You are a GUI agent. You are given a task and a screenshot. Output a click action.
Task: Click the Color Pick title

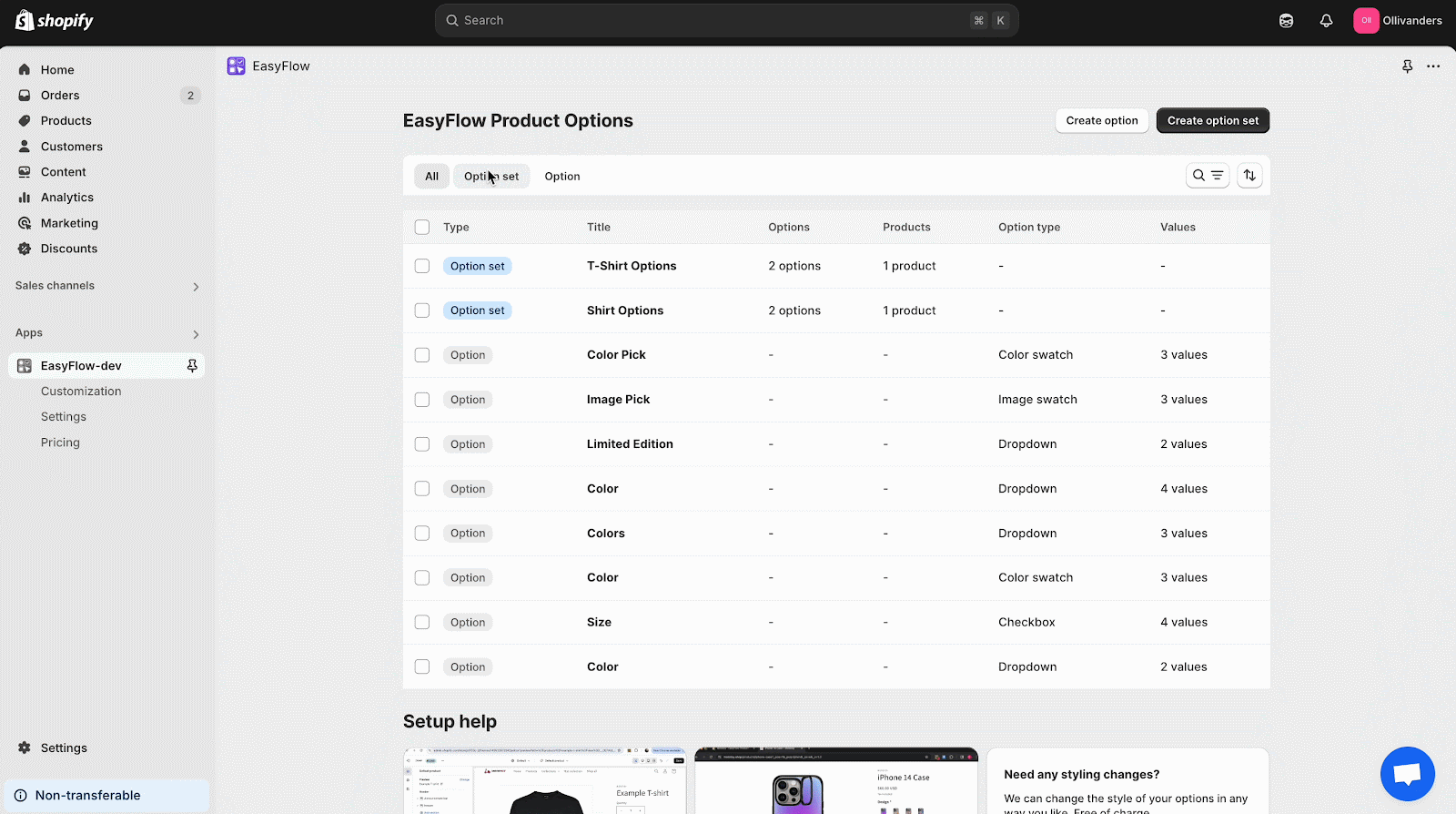point(616,355)
